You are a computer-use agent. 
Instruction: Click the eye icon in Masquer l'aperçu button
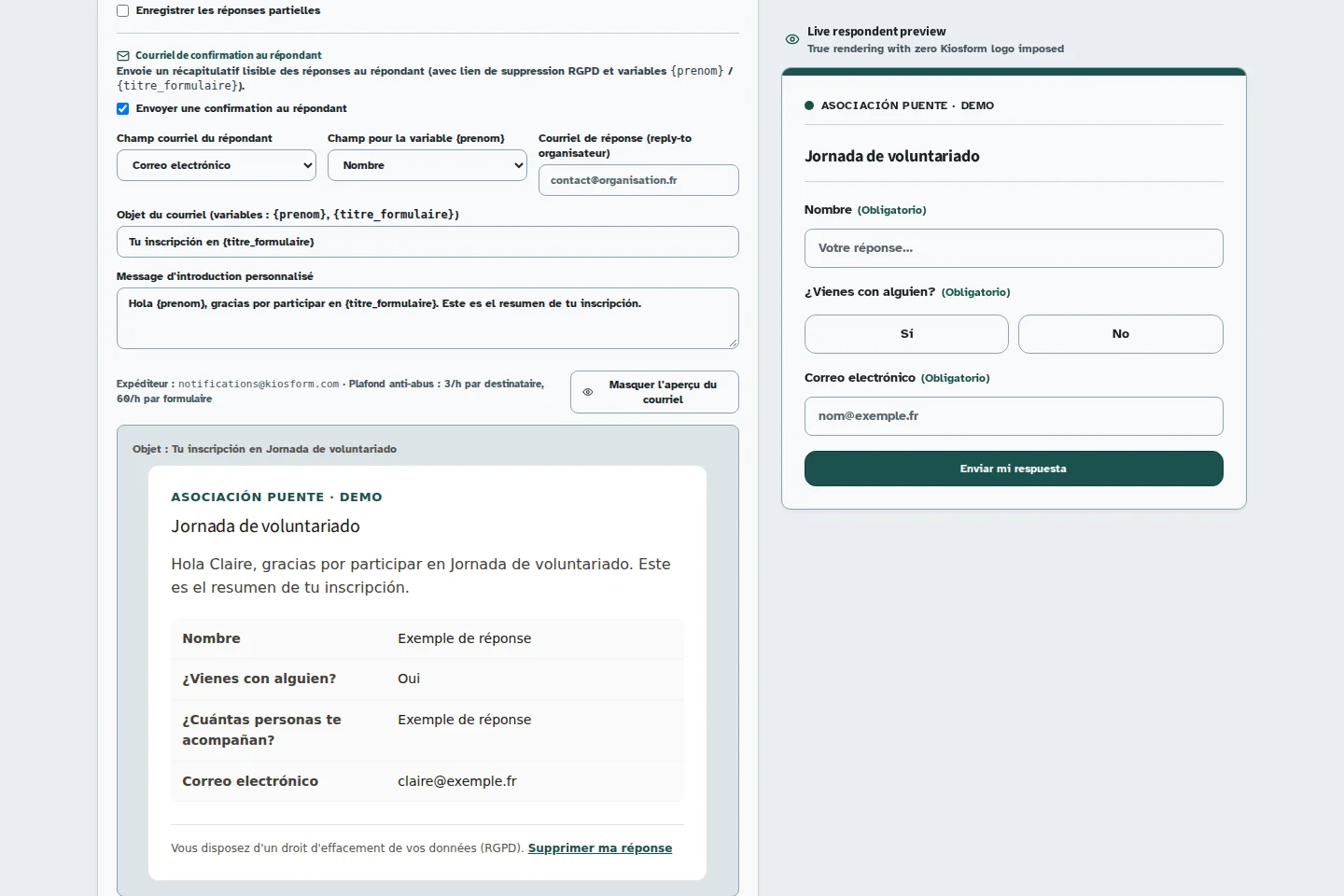coord(588,392)
